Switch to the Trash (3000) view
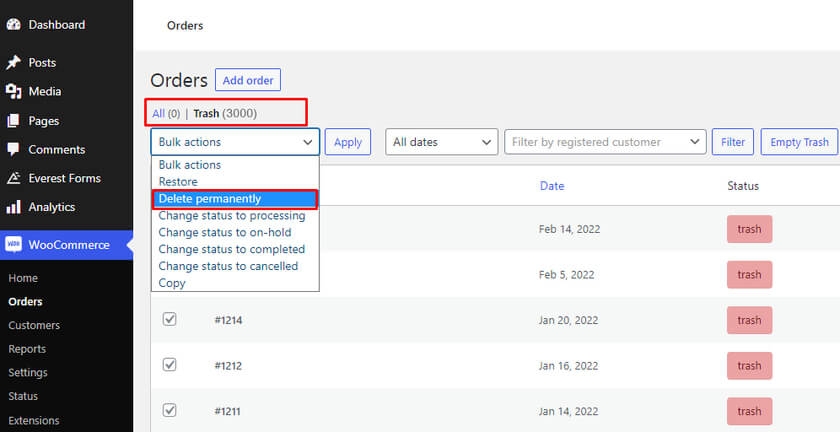Screen dimensions: 840x432 pos(225,114)
